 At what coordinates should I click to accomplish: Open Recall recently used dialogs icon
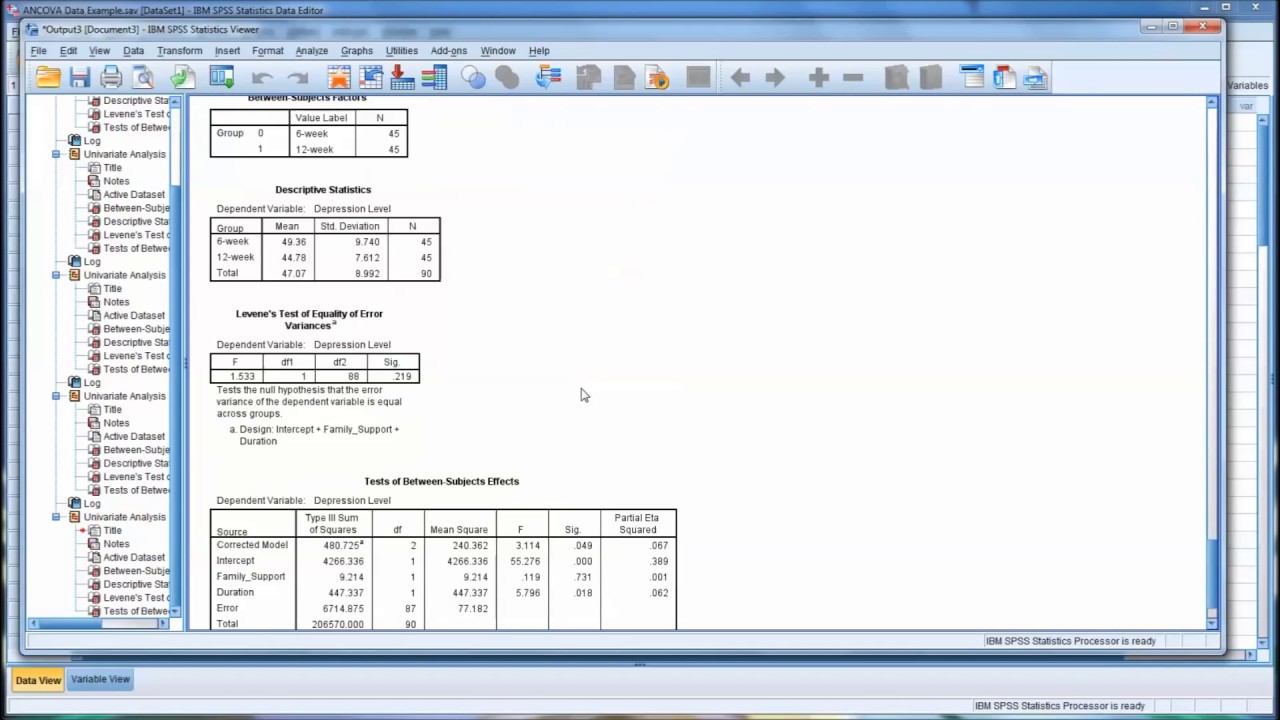point(221,78)
